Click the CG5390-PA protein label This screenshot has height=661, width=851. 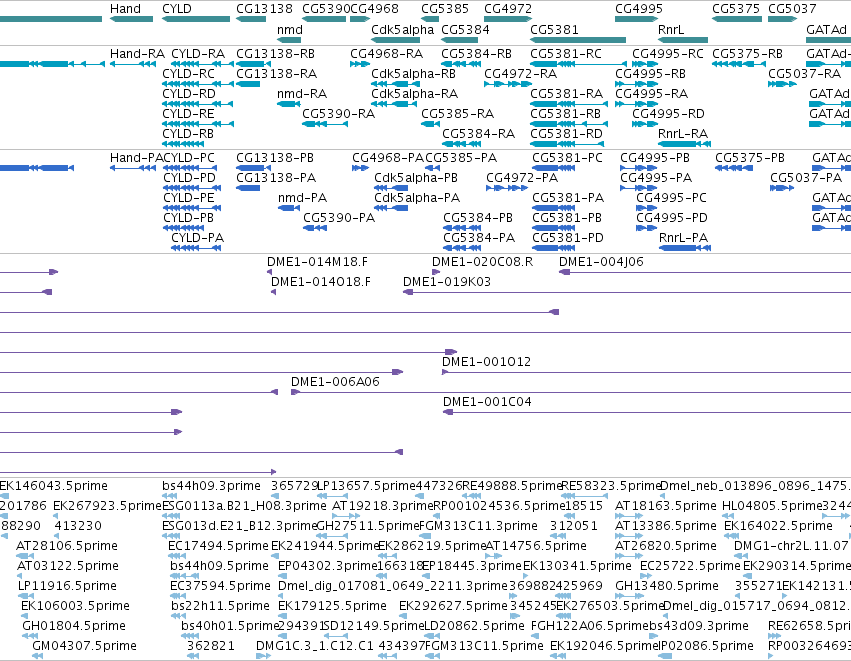click(x=339, y=218)
